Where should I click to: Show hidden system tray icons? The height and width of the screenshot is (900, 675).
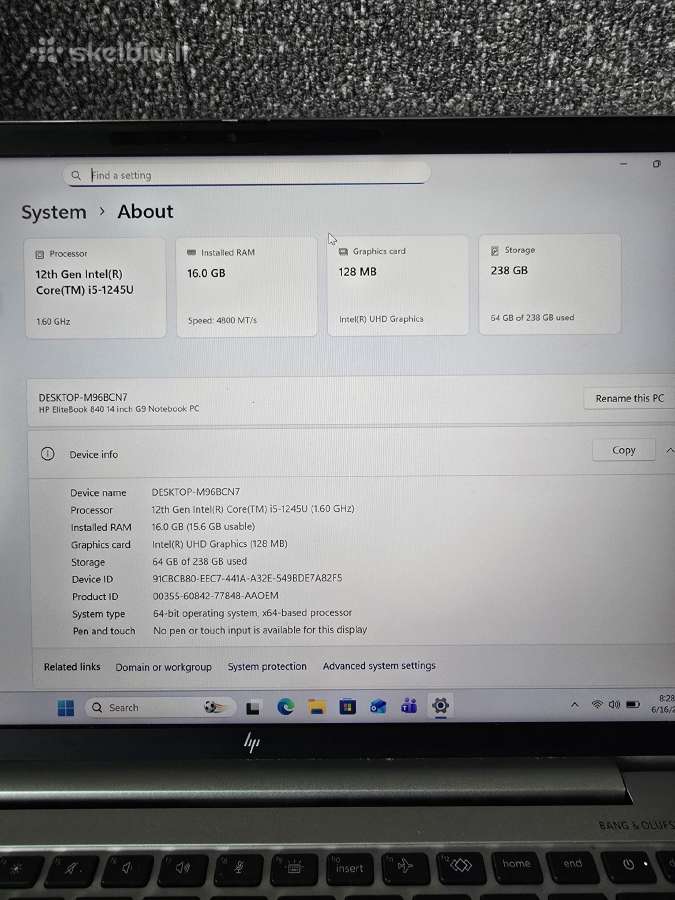(x=575, y=705)
